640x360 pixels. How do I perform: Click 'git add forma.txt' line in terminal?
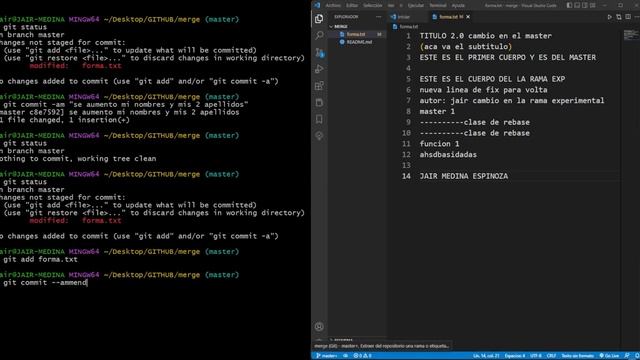click(x=40, y=259)
